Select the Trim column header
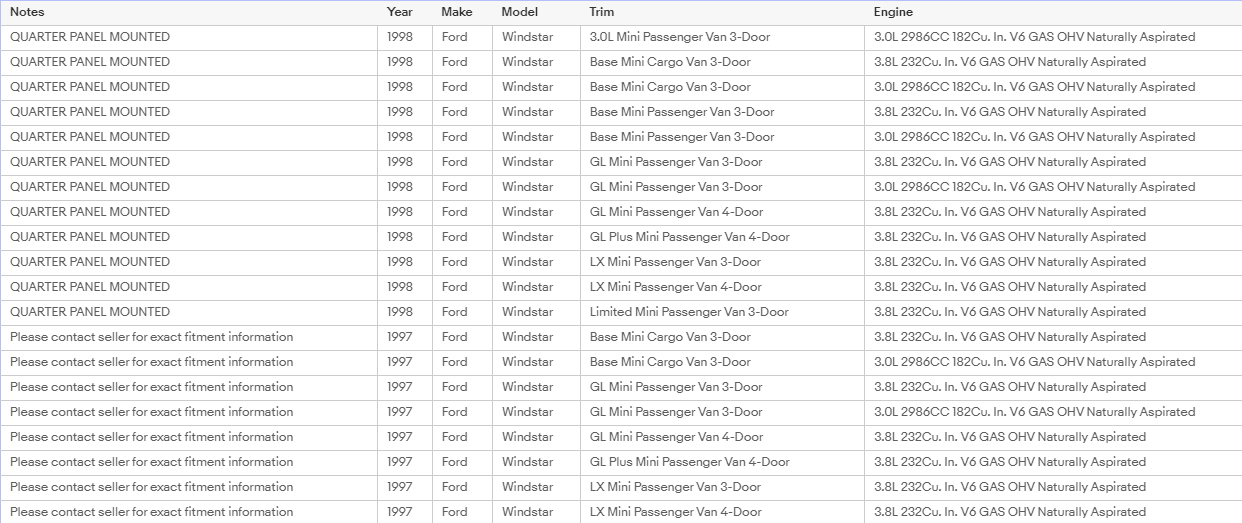Viewport: 1242px width, 523px height. [602, 12]
